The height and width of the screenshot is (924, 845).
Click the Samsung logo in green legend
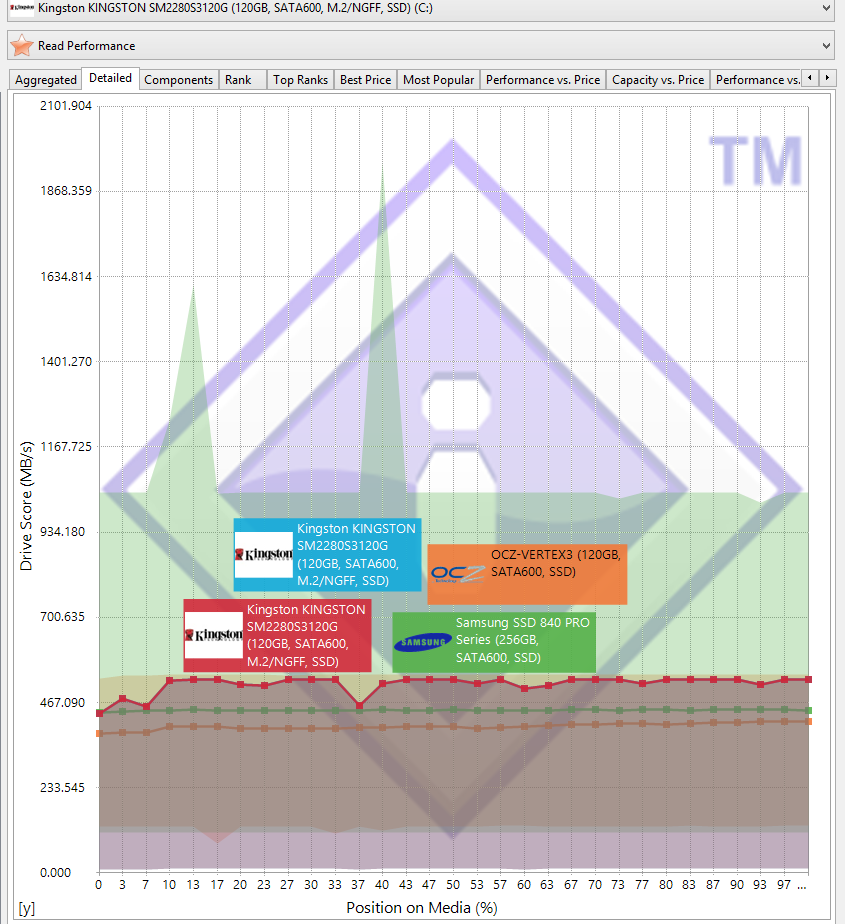(422, 642)
